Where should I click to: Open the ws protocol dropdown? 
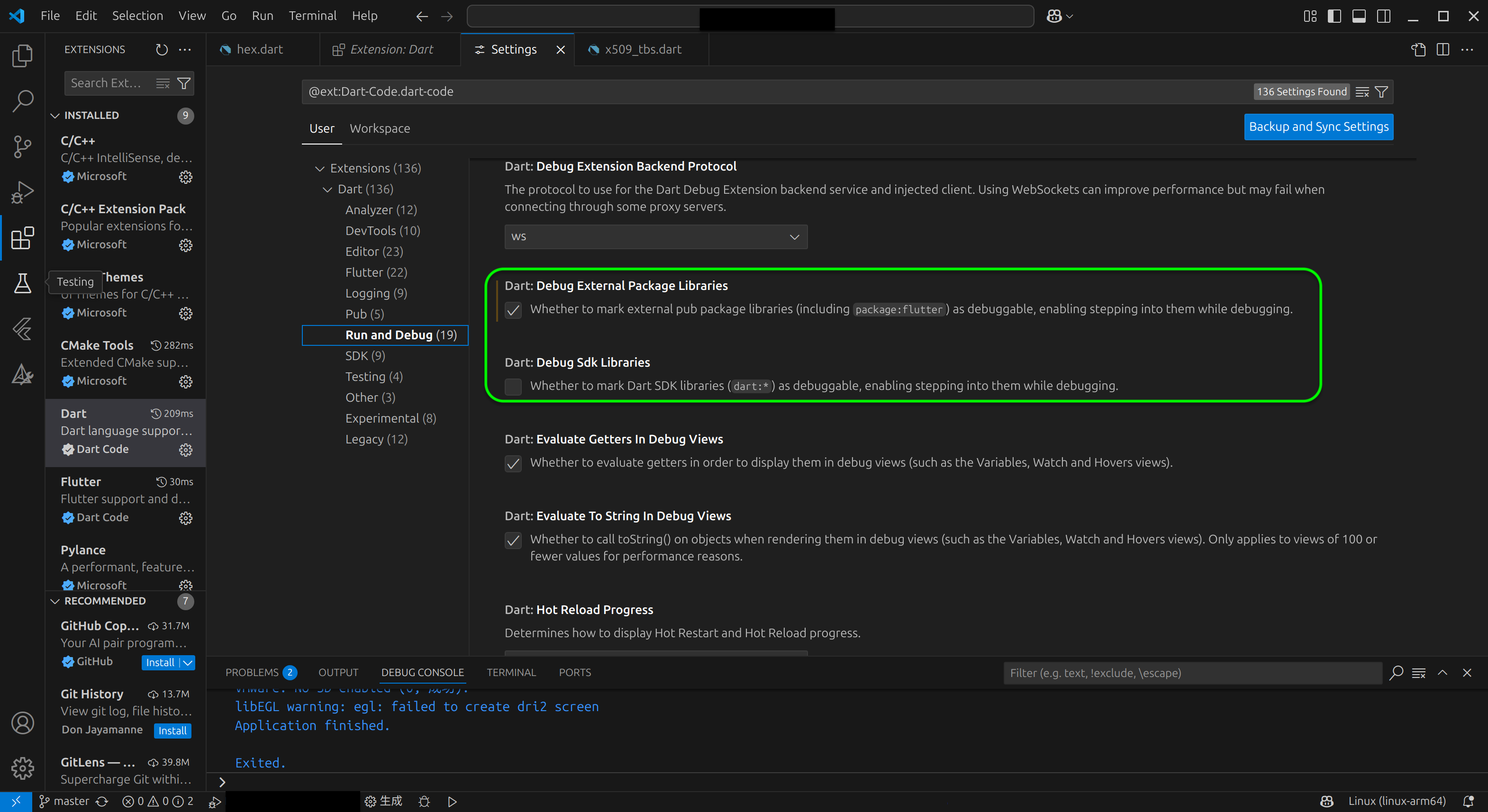656,237
